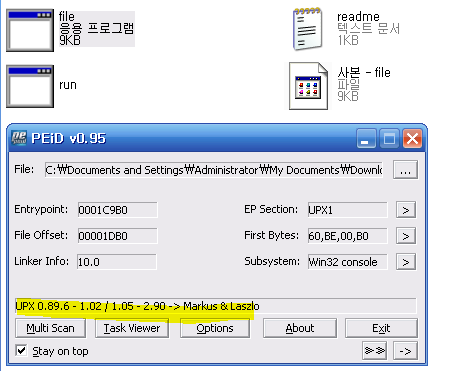Open First Bytes details arrow button
Screen dimensions: 456x371
click(x=406, y=236)
